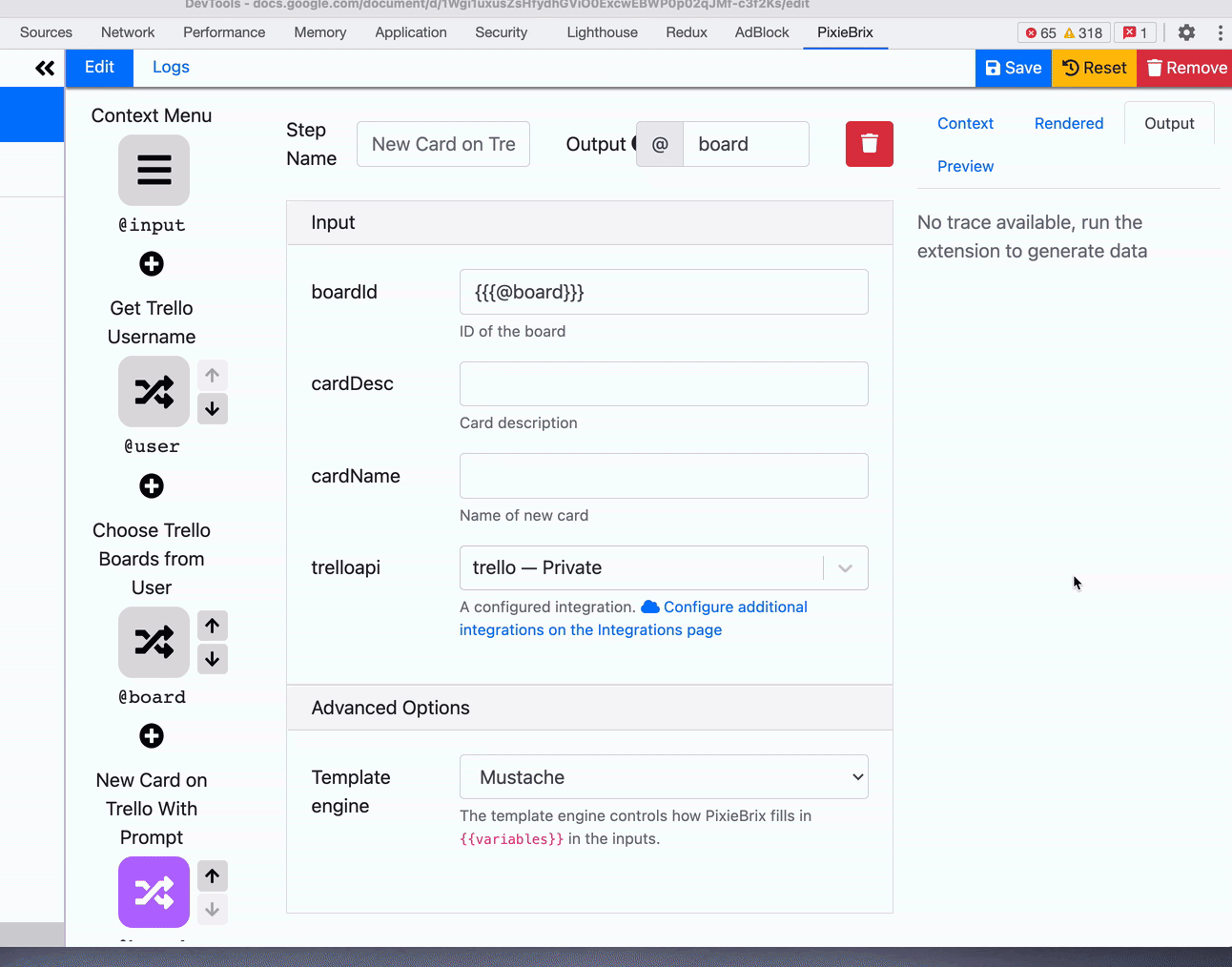Click the Advanced Options section header
The image size is (1232, 967).
tap(589, 708)
